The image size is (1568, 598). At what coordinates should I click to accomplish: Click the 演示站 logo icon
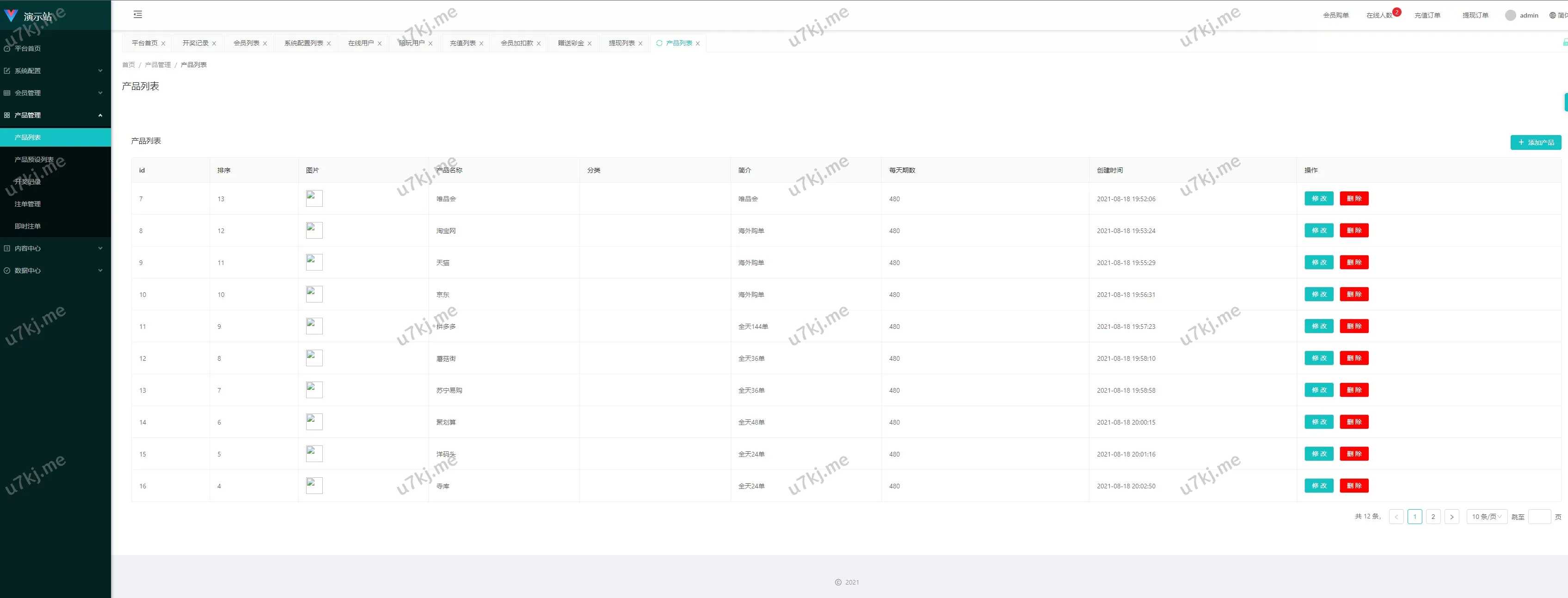click(x=11, y=15)
